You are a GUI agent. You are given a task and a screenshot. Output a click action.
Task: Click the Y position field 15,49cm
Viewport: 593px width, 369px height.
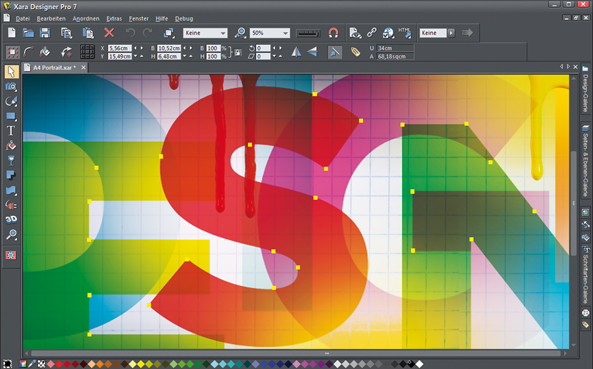coord(120,56)
